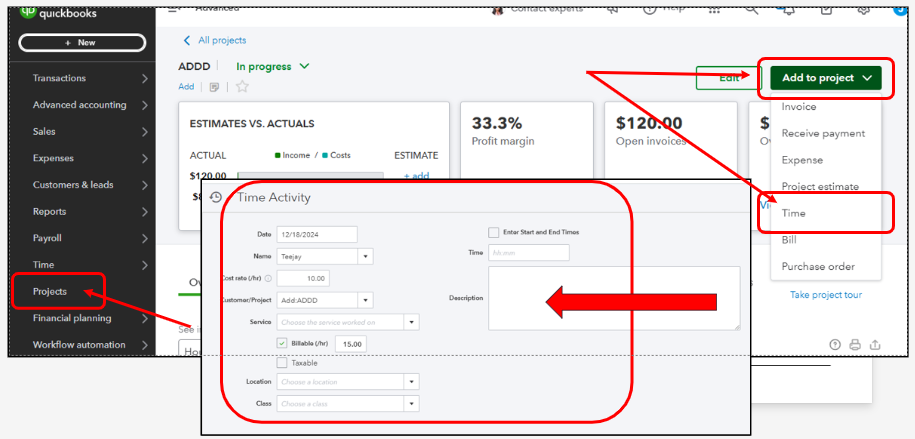Open the notifications bell
Image resolution: width=915 pixels, height=439 pixels.
coord(788,9)
